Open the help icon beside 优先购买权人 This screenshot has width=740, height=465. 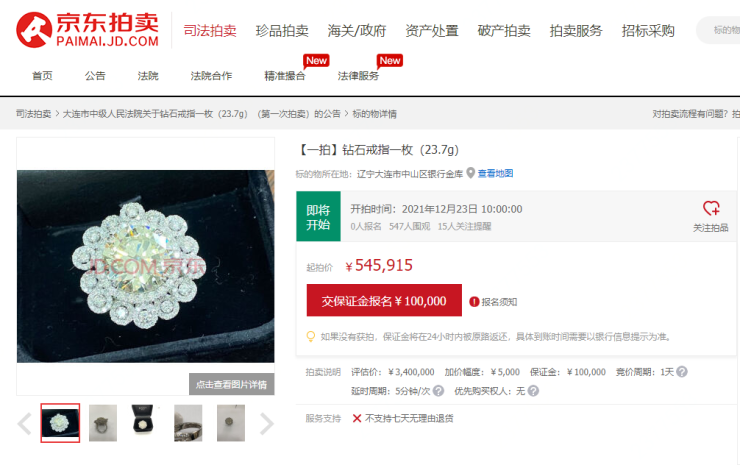click(533, 391)
